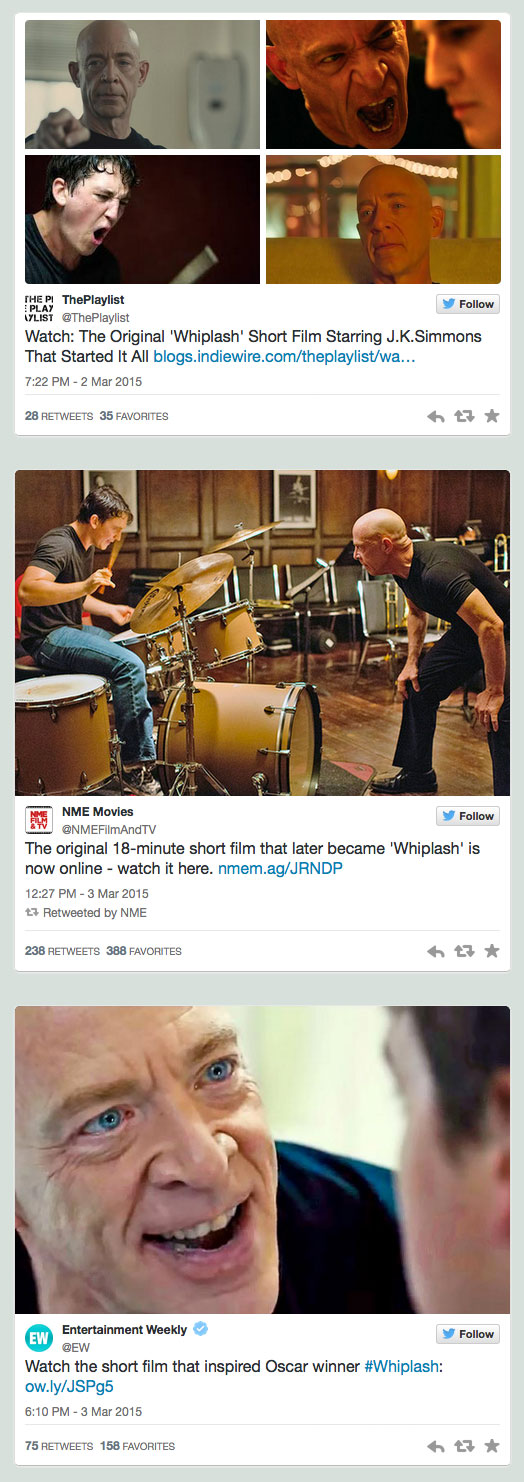The image size is (524, 1482).
Task: Favorite the Entertainment Weekly tweet
Action: click(491, 1446)
